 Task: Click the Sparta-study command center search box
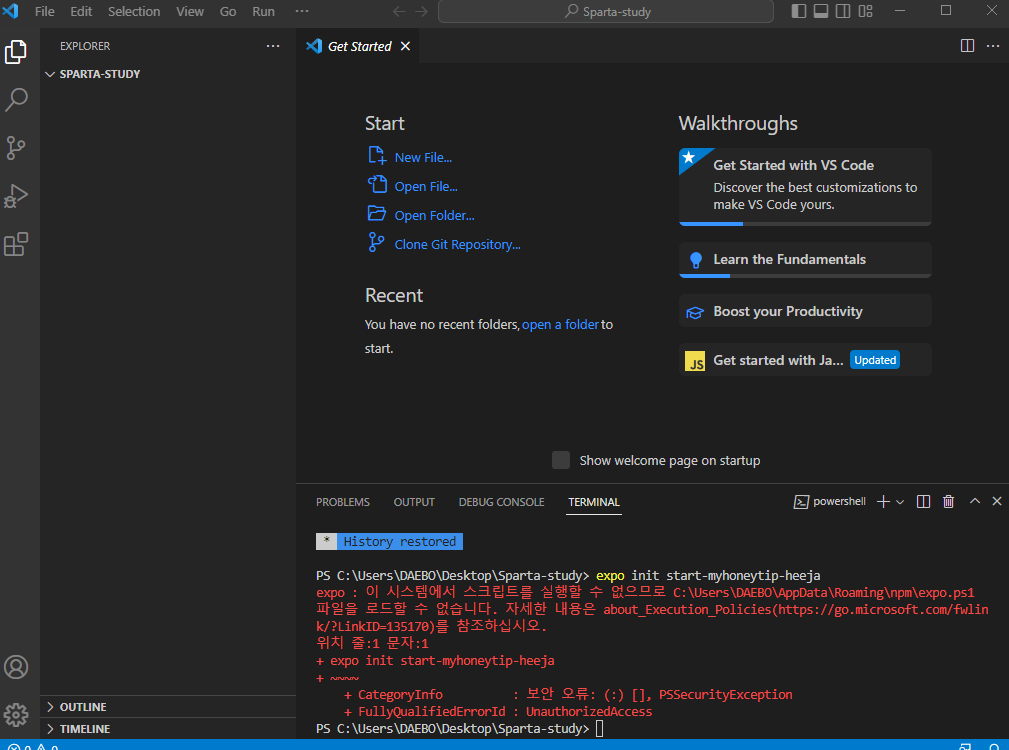coord(606,12)
